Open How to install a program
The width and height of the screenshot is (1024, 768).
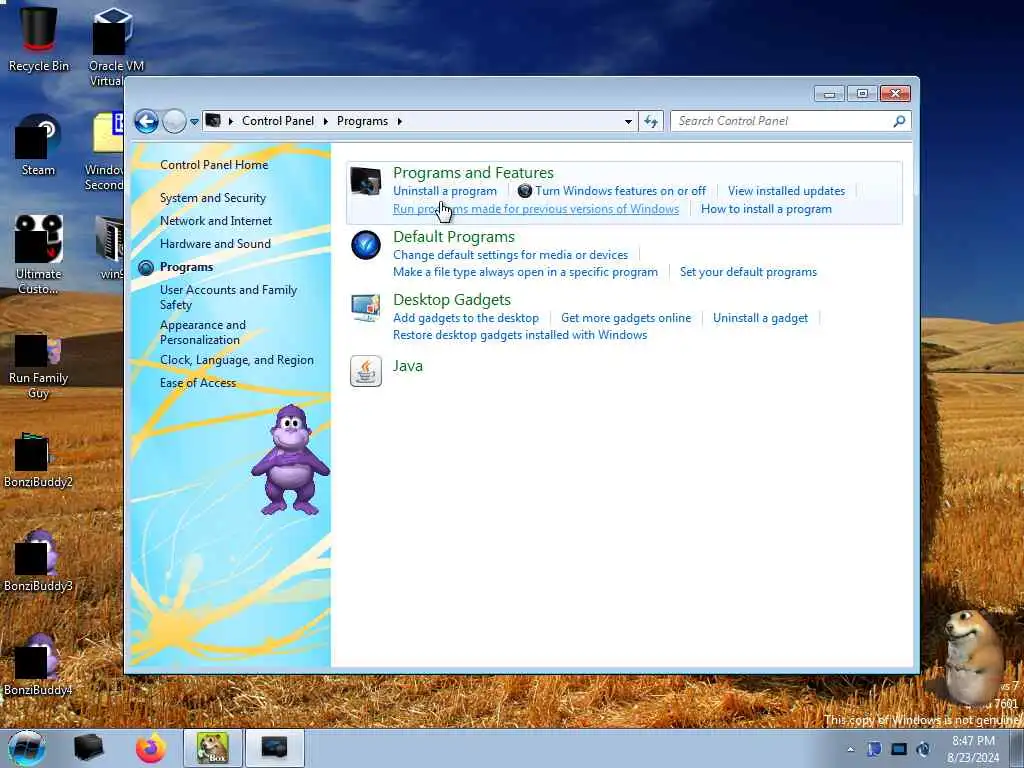pos(766,209)
